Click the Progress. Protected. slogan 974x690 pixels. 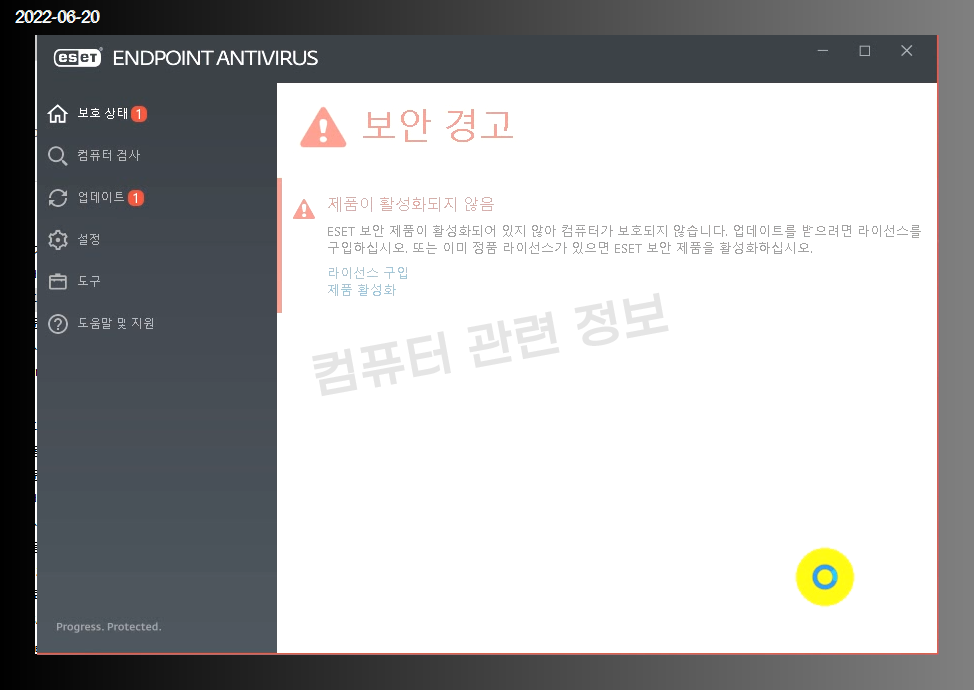click(109, 627)
